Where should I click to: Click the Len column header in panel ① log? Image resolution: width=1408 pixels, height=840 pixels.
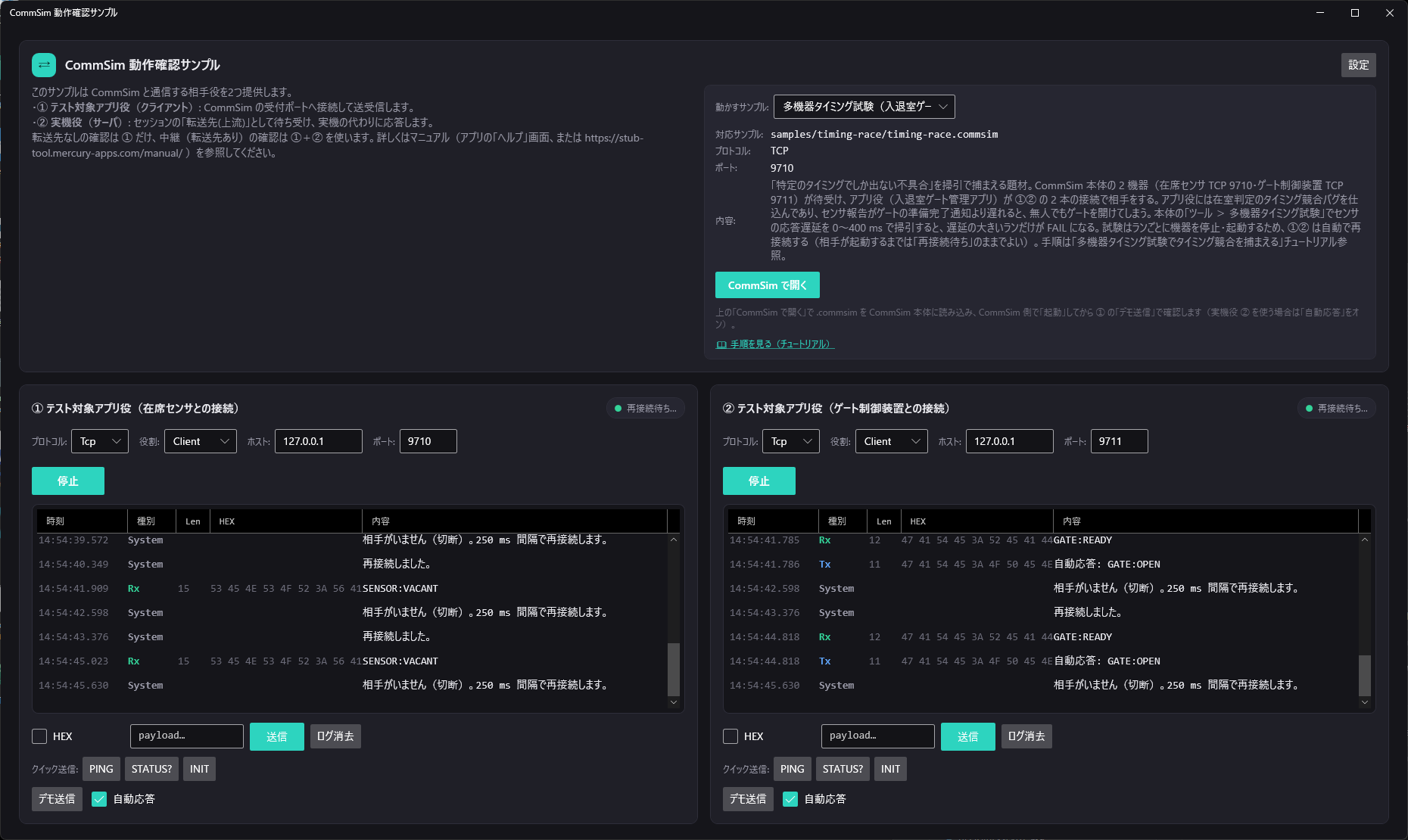pyautogui.click(x=193, y=521)
